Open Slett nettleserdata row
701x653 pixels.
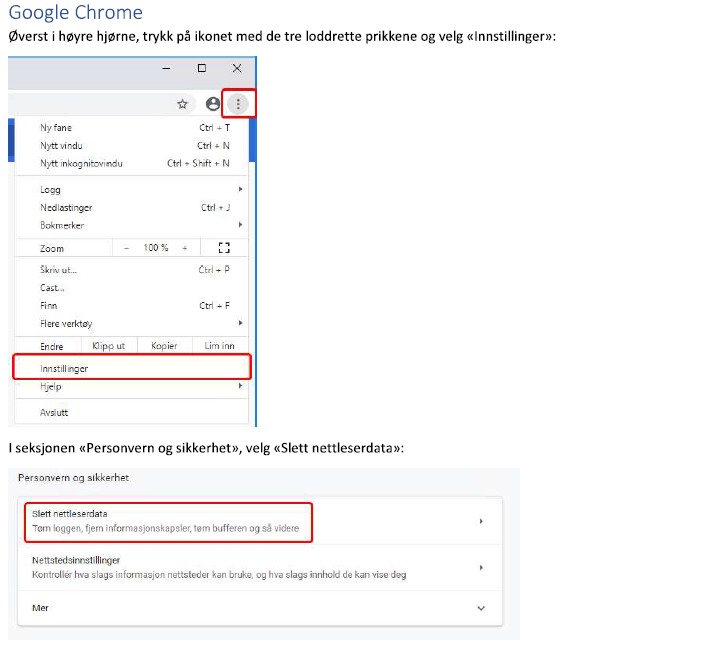point(260,521)
